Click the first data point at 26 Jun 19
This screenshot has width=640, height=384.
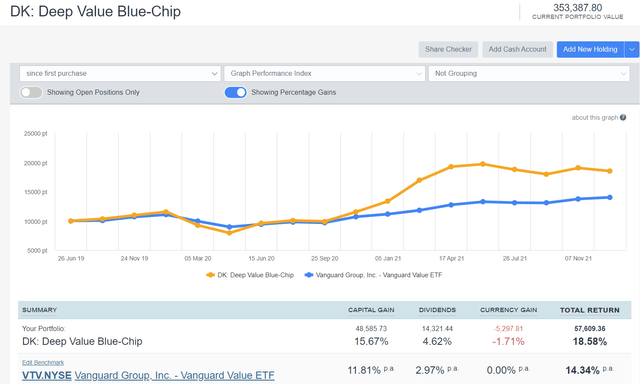(x=71, y=221)
